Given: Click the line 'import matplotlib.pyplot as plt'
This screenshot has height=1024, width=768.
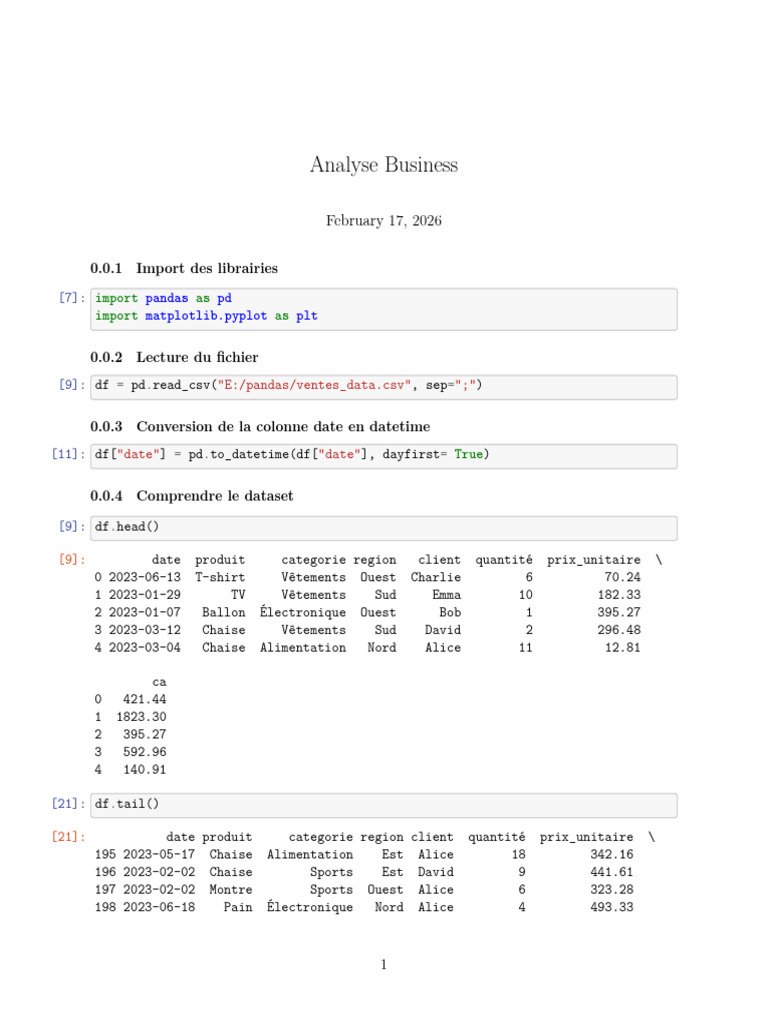Looking at the screenshot, I should click(x=206, y=316).
